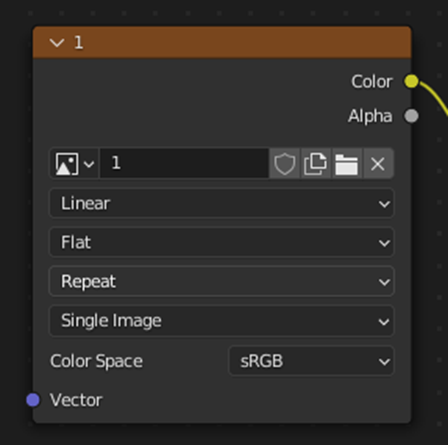This screenshot has height=445, width=448.
Task: Click the gray Alpha output socket
Action: click(x=411, y=116)
